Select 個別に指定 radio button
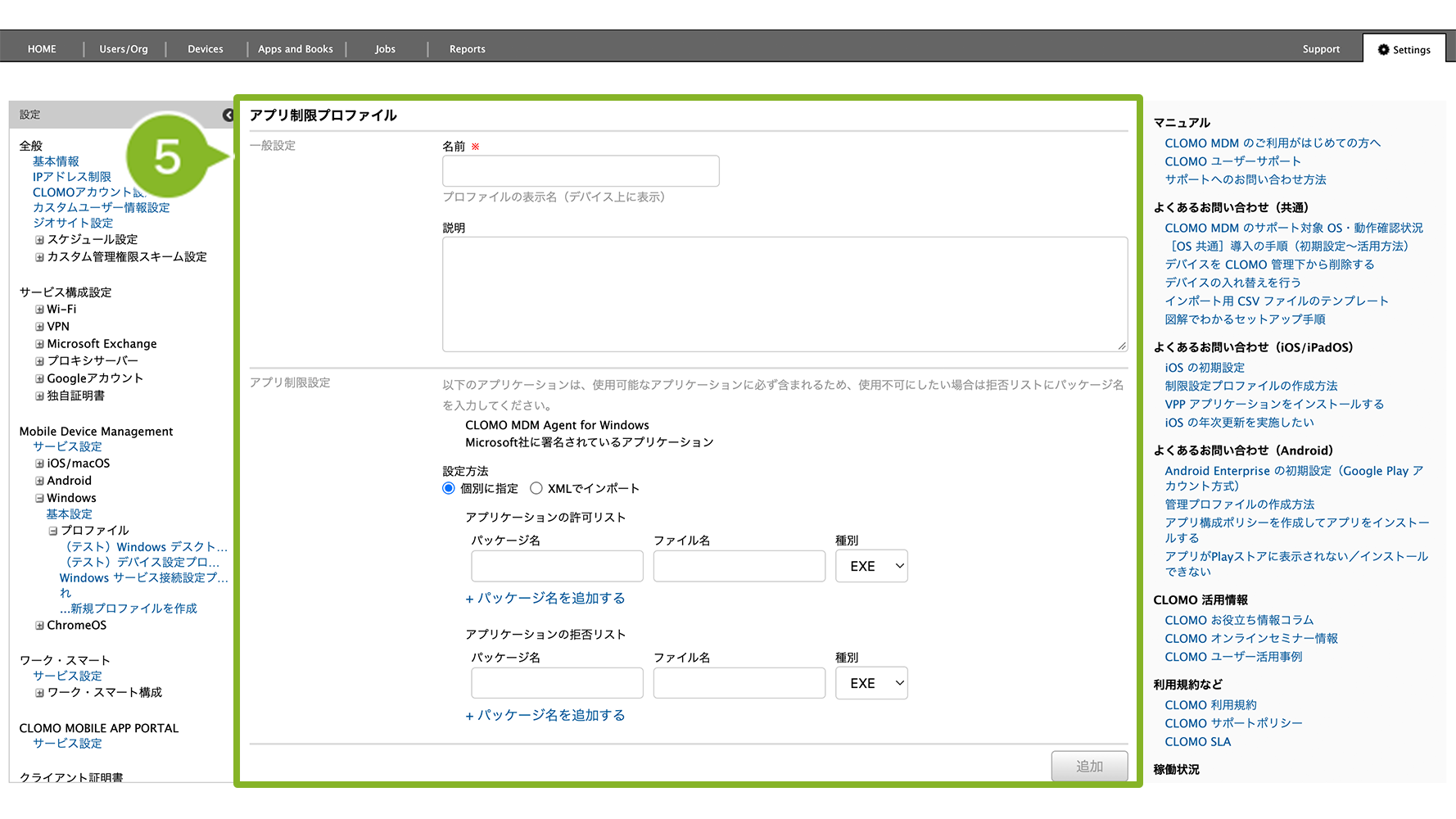 click(449, 488)
